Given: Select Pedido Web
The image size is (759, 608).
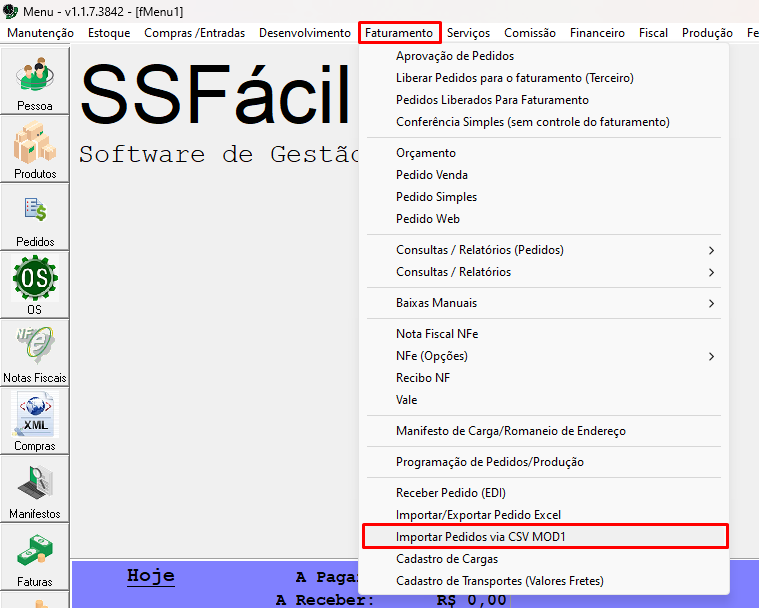Looking at the screenshot, I should (544, 219).
